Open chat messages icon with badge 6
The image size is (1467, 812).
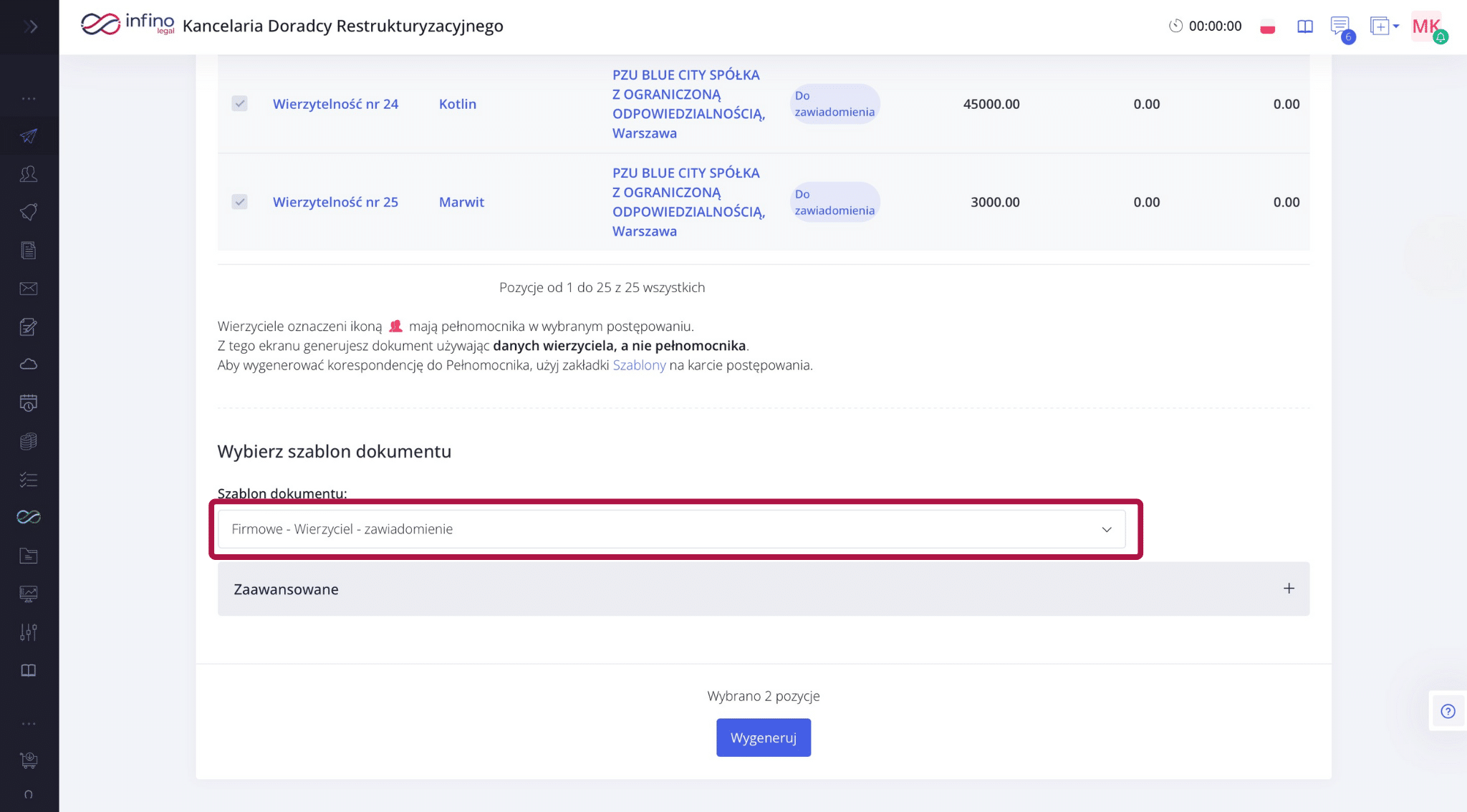(1339, 26)
